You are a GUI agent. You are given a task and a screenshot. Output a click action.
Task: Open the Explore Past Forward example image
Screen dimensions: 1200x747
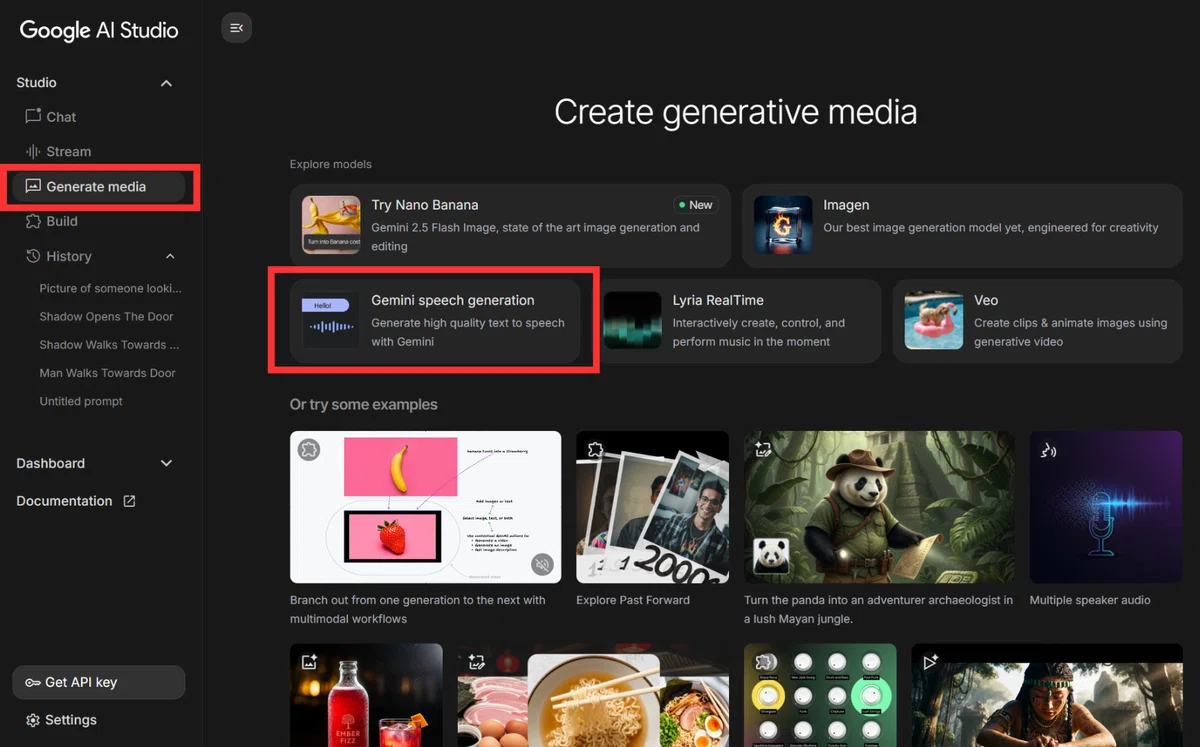pos(652,507)
